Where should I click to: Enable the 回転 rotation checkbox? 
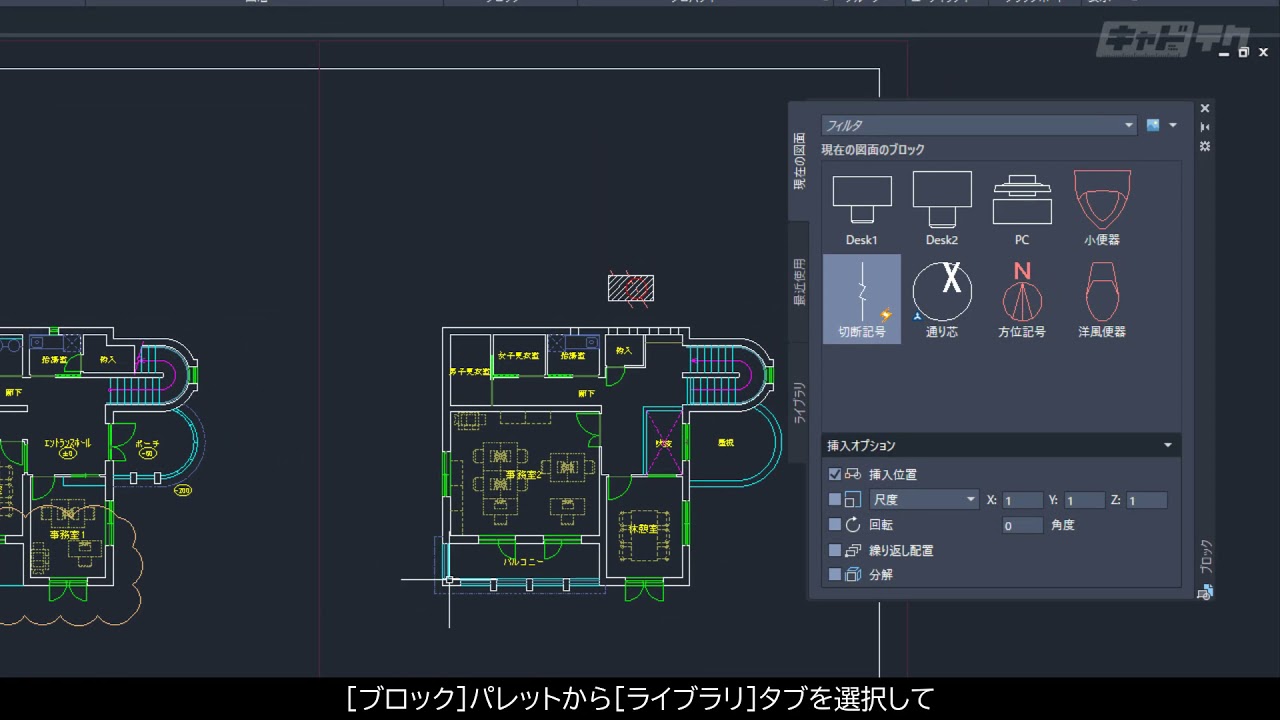point(835,524)
